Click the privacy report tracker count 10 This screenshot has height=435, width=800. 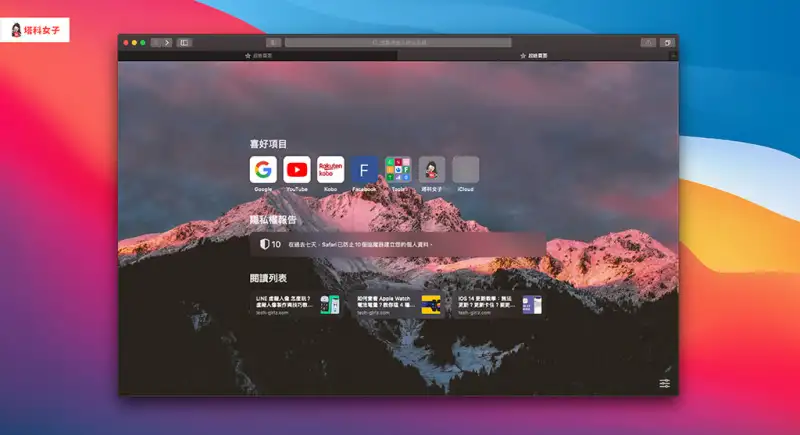276,244
